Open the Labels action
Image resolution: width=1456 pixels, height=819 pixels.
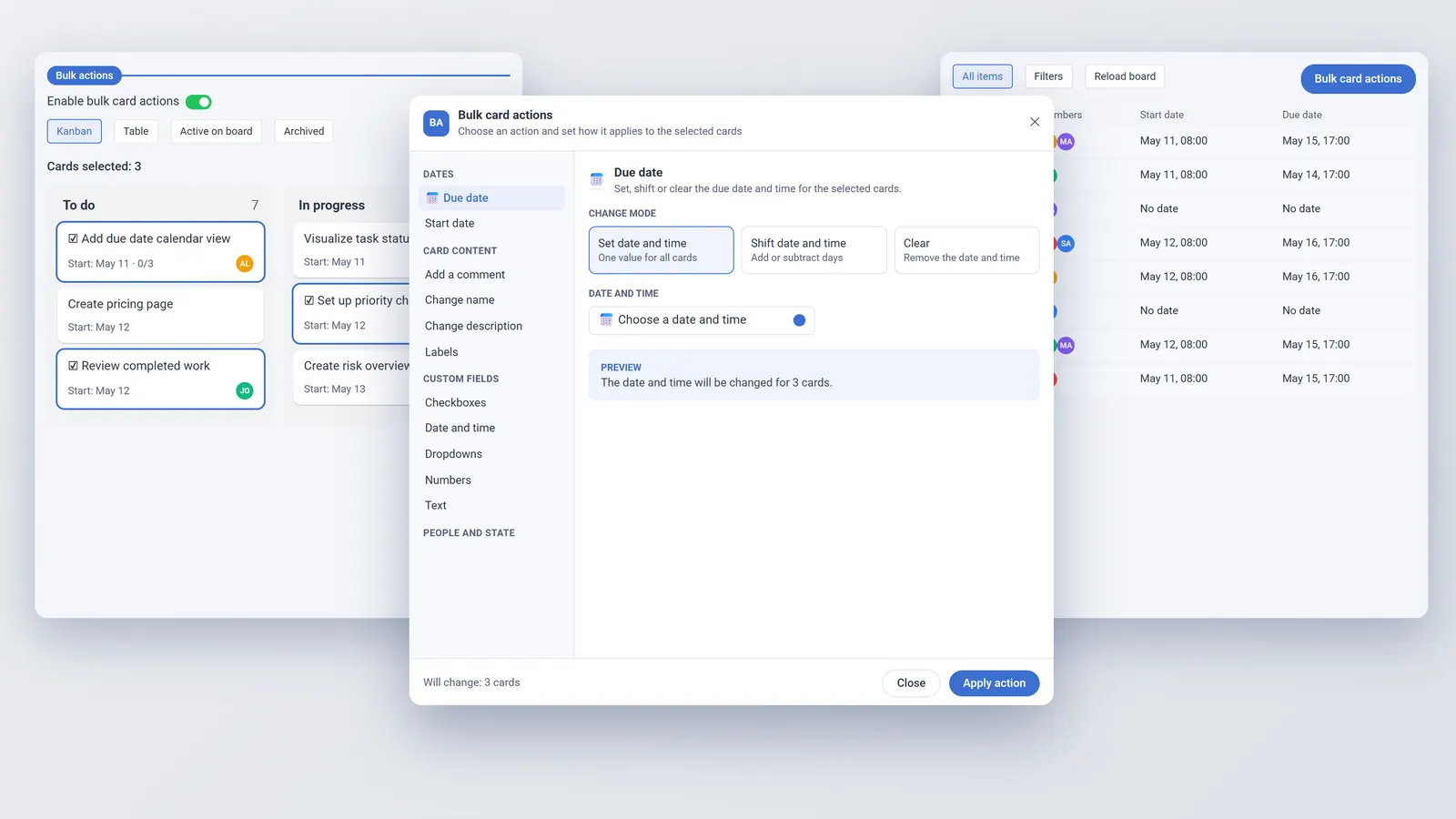(x=491, y=352)
